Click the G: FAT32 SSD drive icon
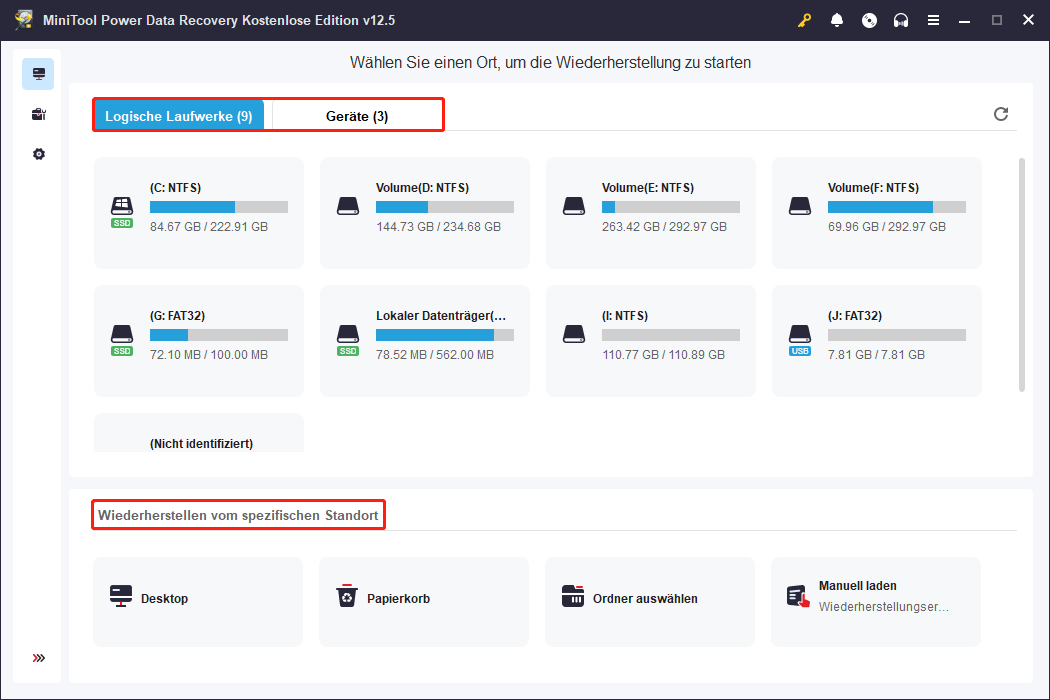This screenshot has width=1050, height=700. coord(122,340)
